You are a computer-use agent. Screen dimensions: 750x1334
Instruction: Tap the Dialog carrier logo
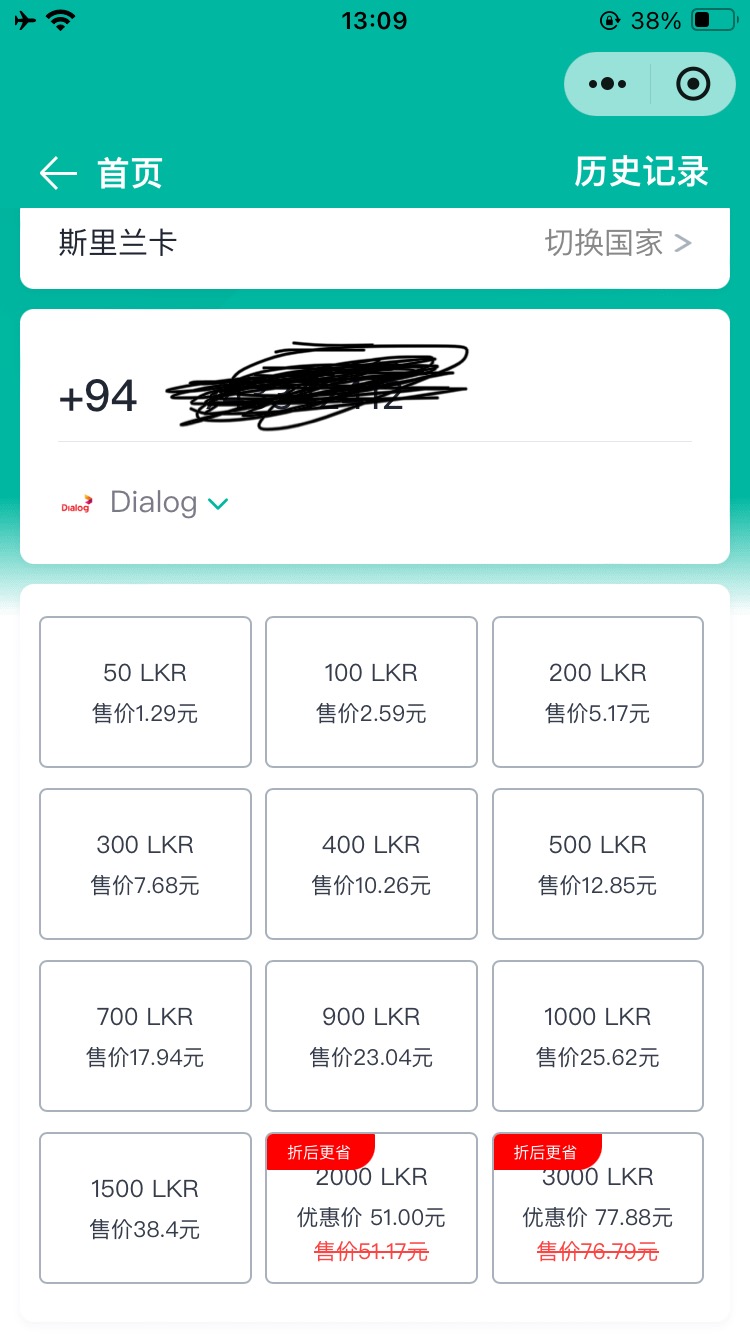[x=76, y=503]
